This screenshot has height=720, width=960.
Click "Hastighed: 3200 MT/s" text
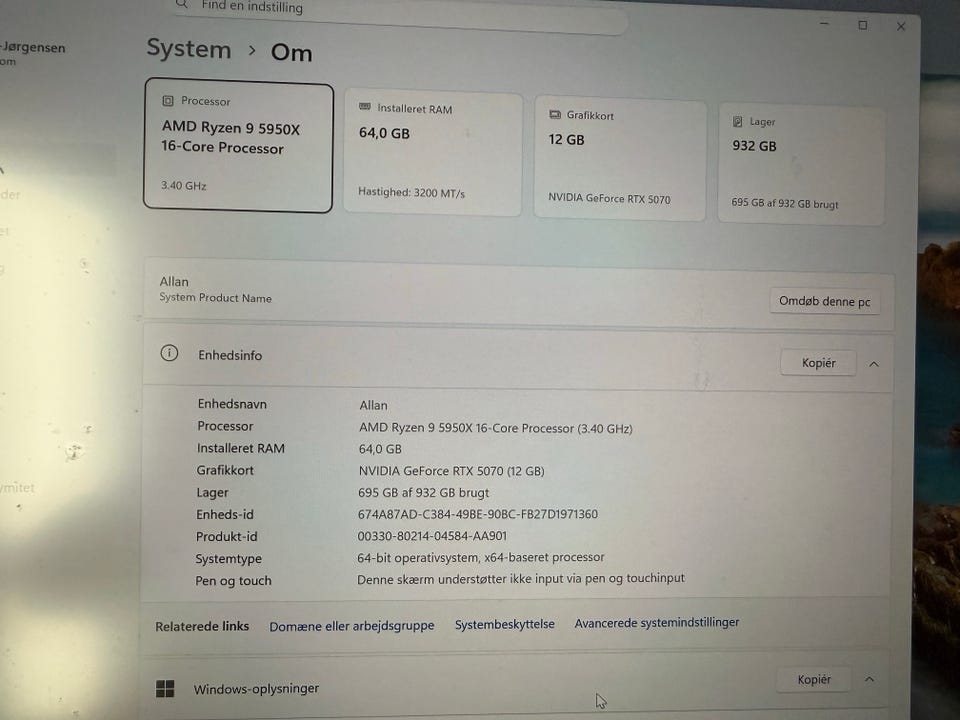[x=411, y=192]
